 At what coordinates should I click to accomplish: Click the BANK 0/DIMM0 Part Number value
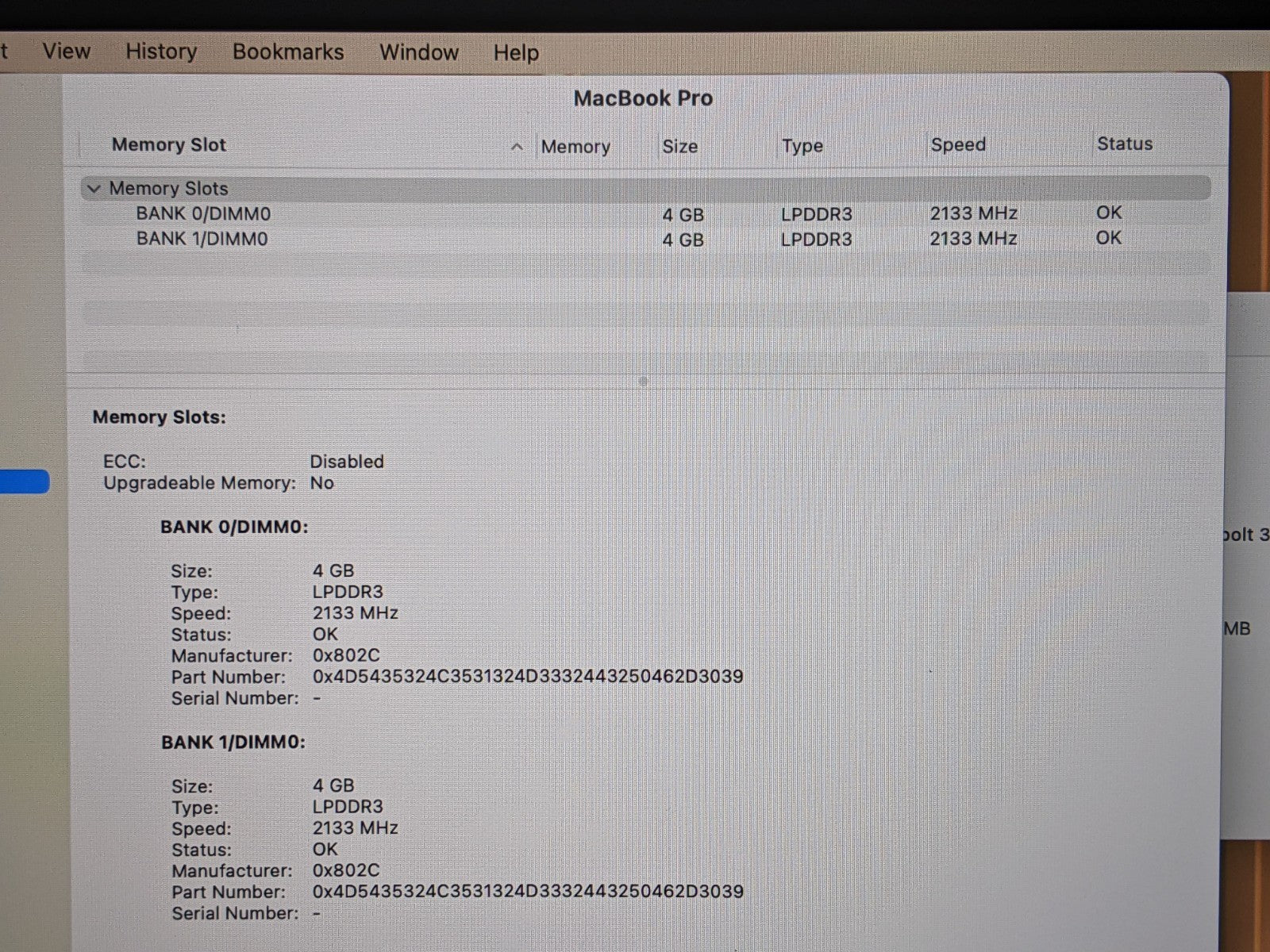528,677
